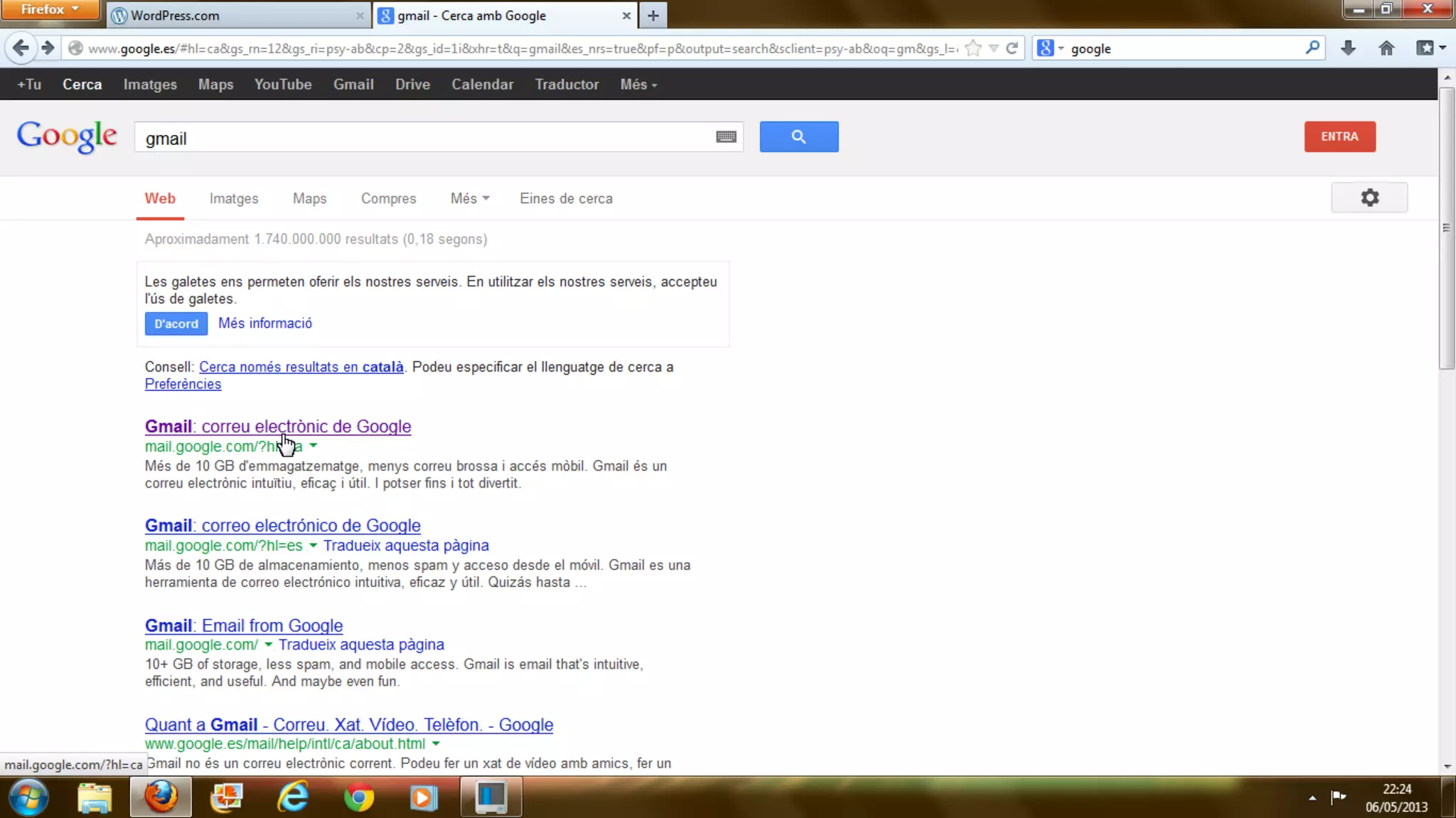Open the bookmarks toolbar icon

click(x=1425, y=48)
